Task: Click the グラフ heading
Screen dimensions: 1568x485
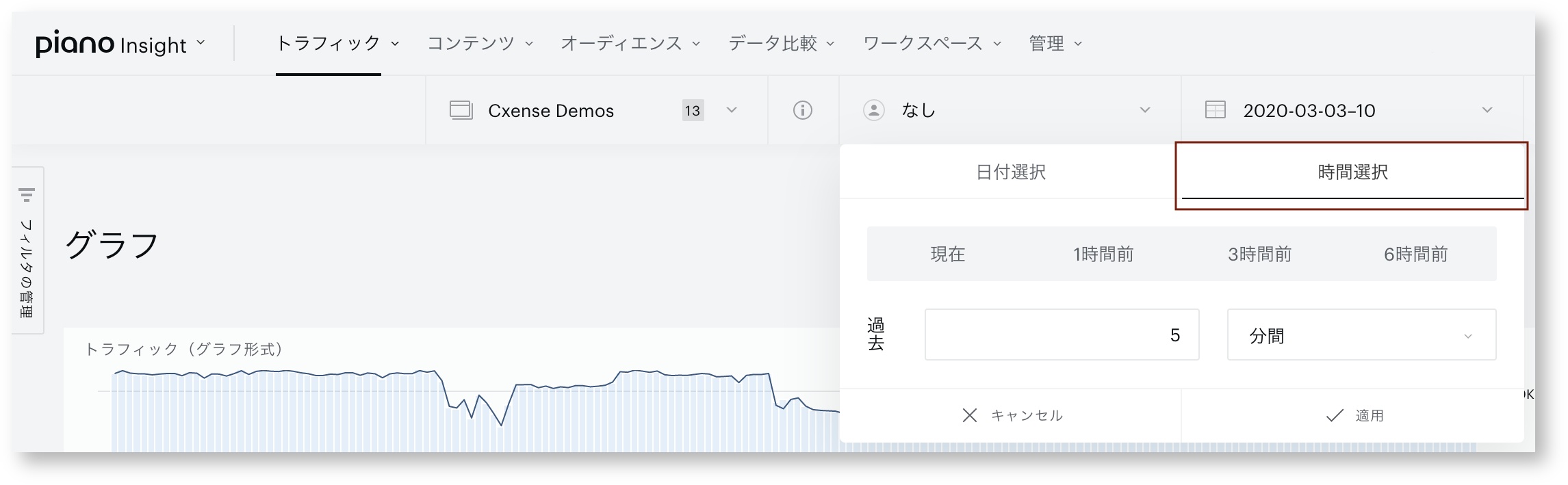Action: [x=112, y=245]
